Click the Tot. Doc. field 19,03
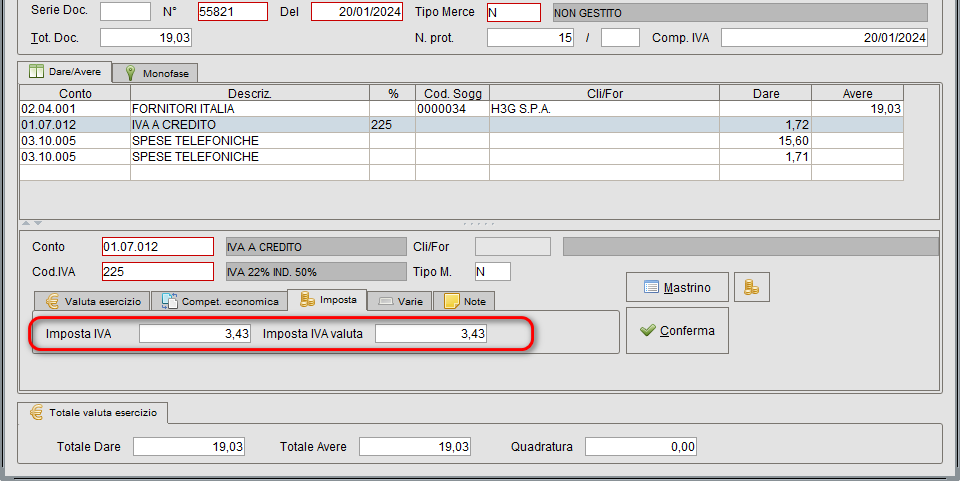 pos(146,37)
